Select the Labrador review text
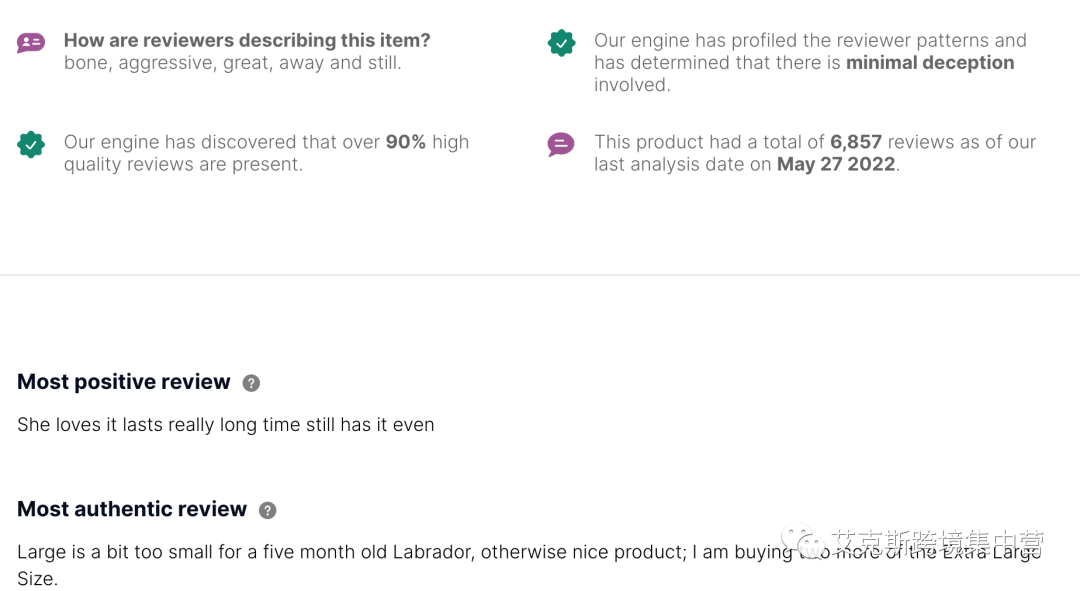 click(x=400, y=553)
